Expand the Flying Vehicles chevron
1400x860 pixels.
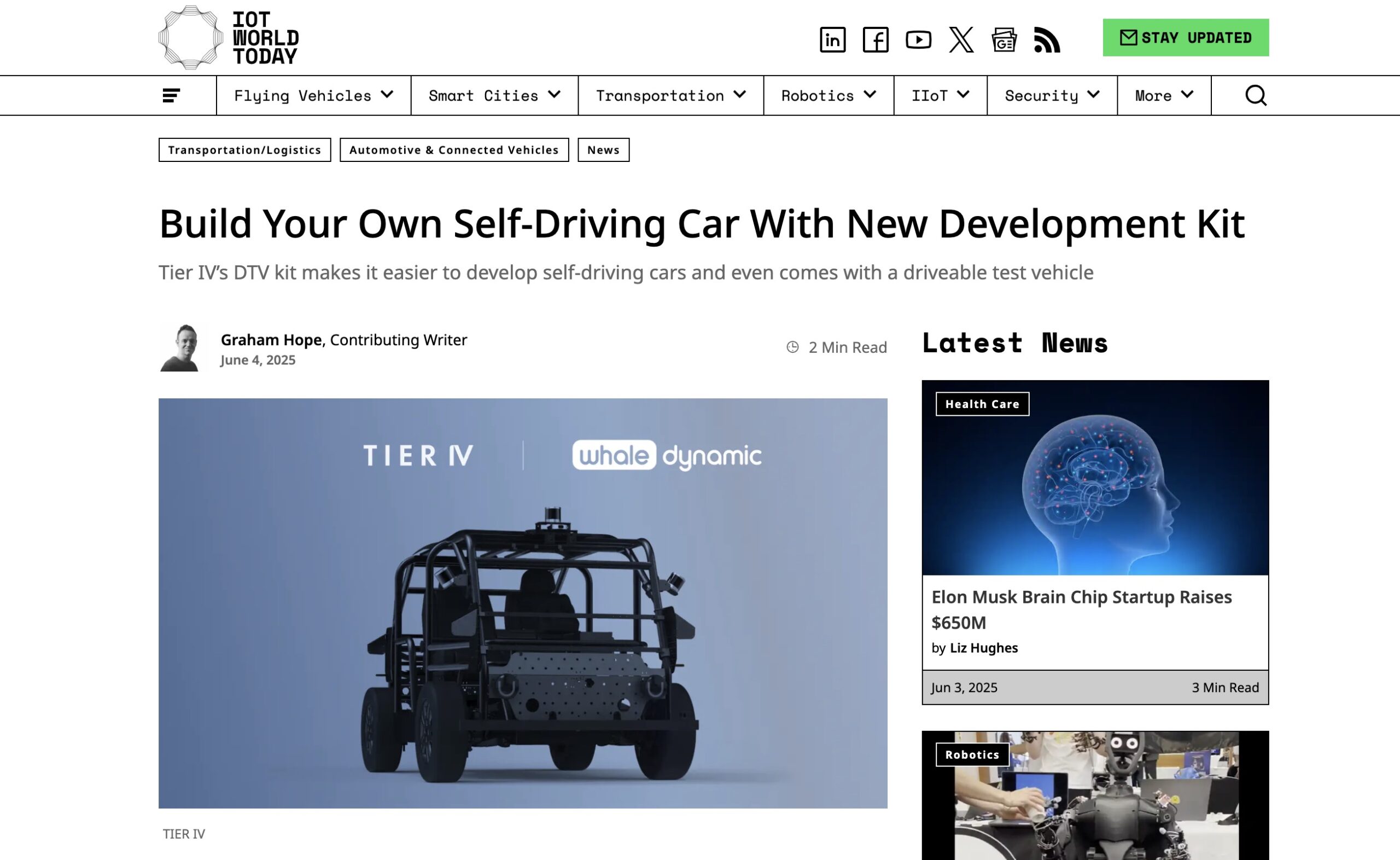[x=387, y=95]
